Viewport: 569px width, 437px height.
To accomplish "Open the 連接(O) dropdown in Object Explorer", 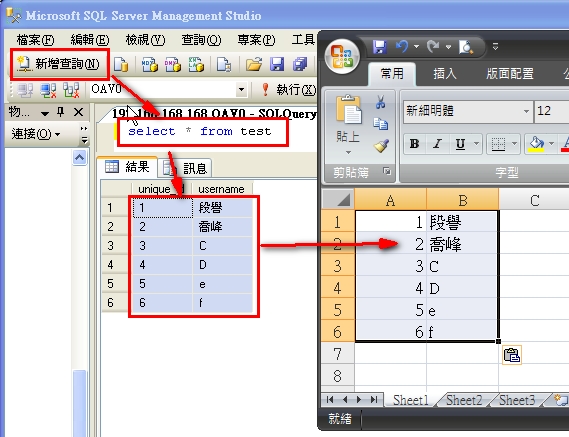I will pyautogui.click(x=36, y=134).
